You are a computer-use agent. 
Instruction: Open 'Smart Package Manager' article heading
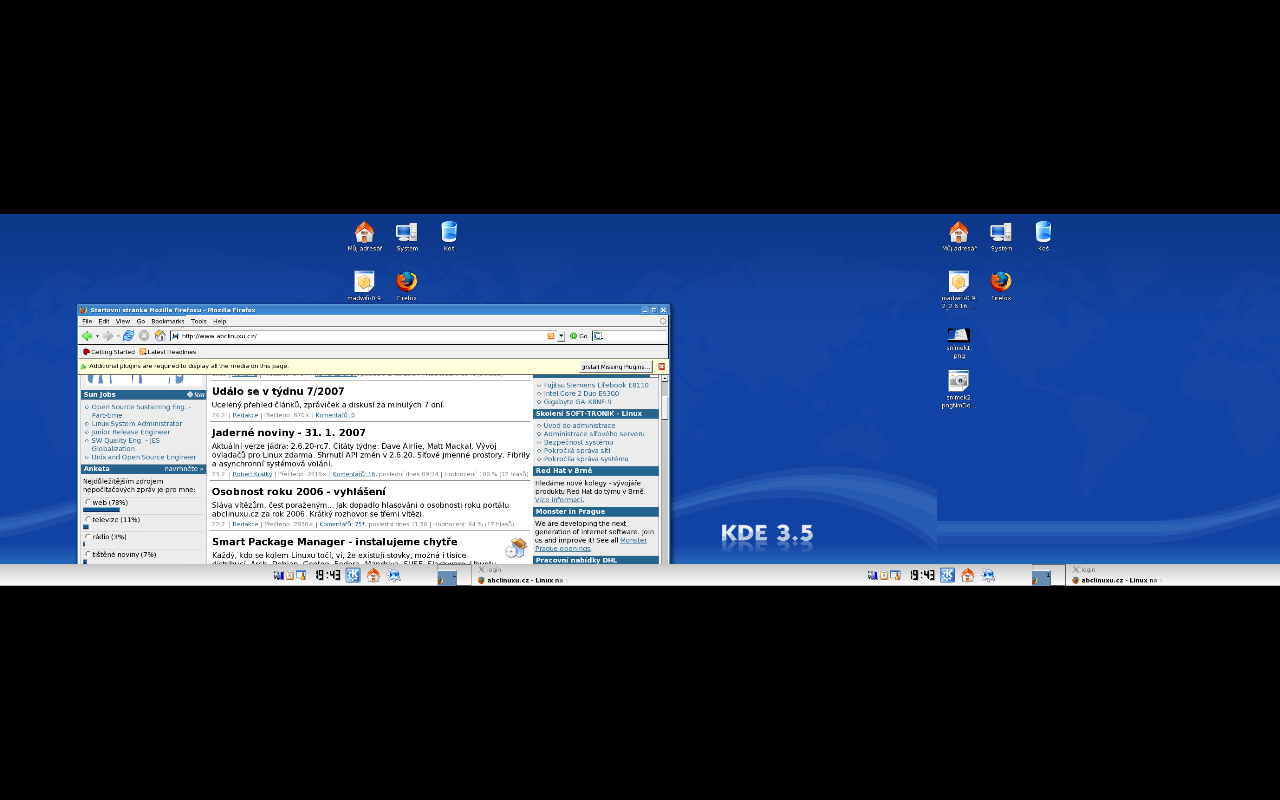(x=334, y=542)
